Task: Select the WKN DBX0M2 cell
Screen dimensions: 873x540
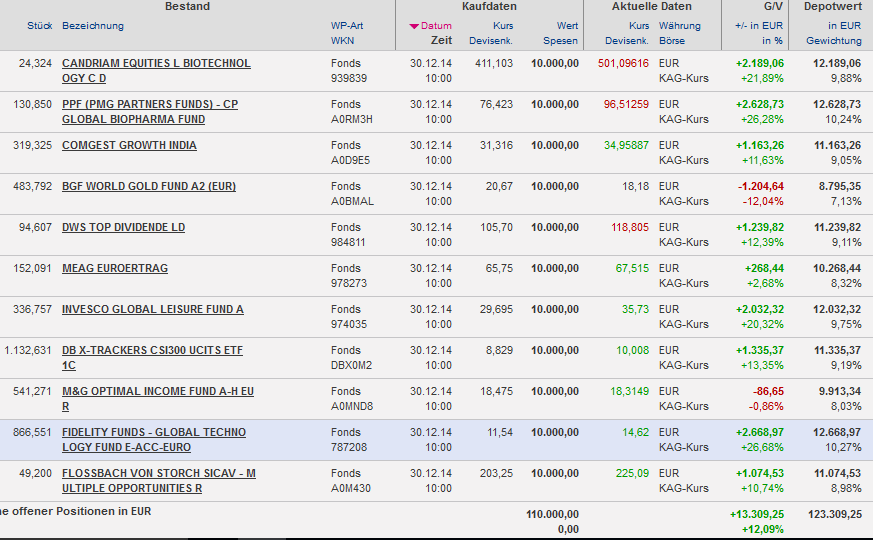Action: click(x=351, y=365)
